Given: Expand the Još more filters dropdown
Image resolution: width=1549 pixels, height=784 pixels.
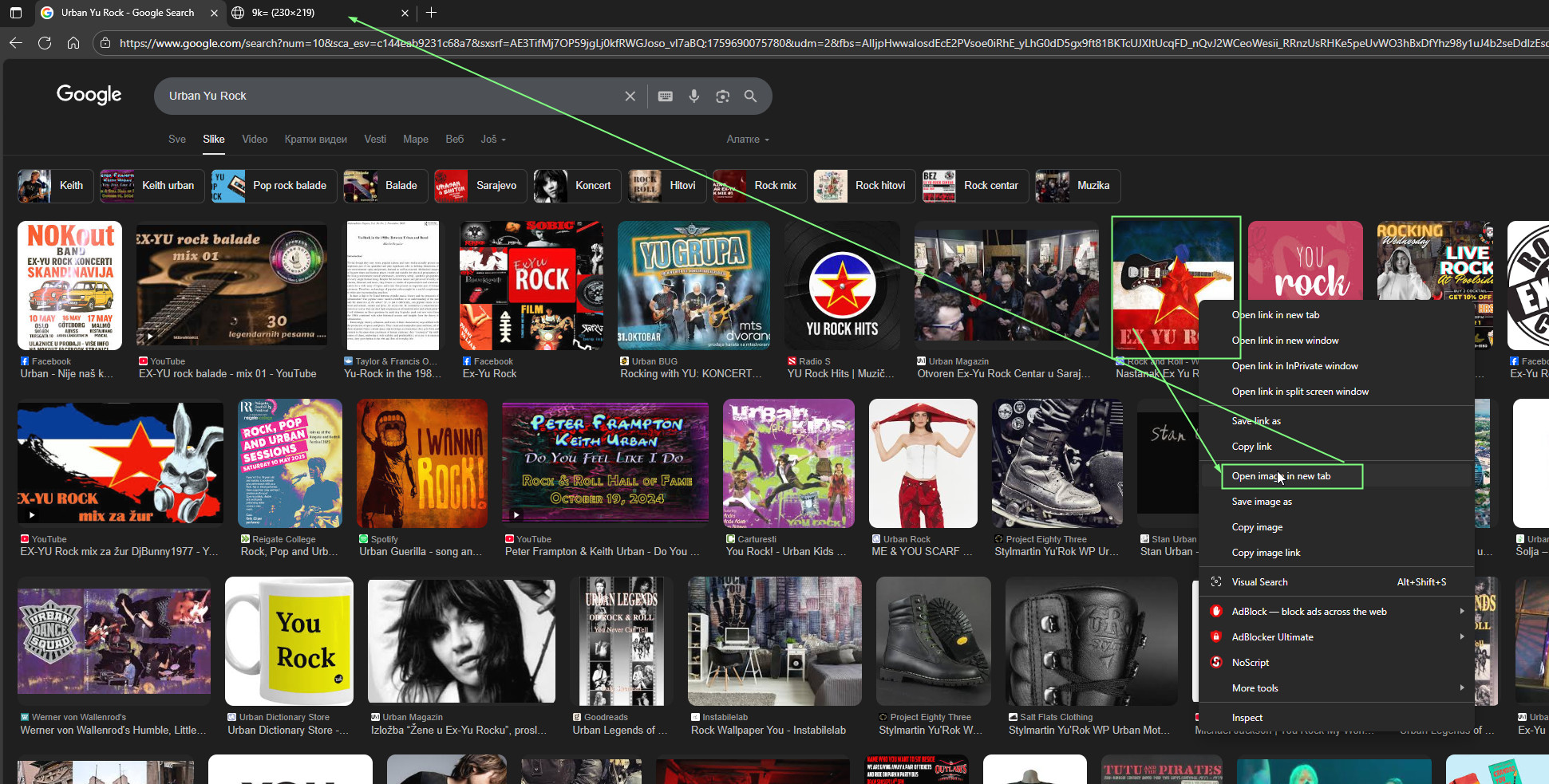Looking at the screenshot, I should click(492, 140).
